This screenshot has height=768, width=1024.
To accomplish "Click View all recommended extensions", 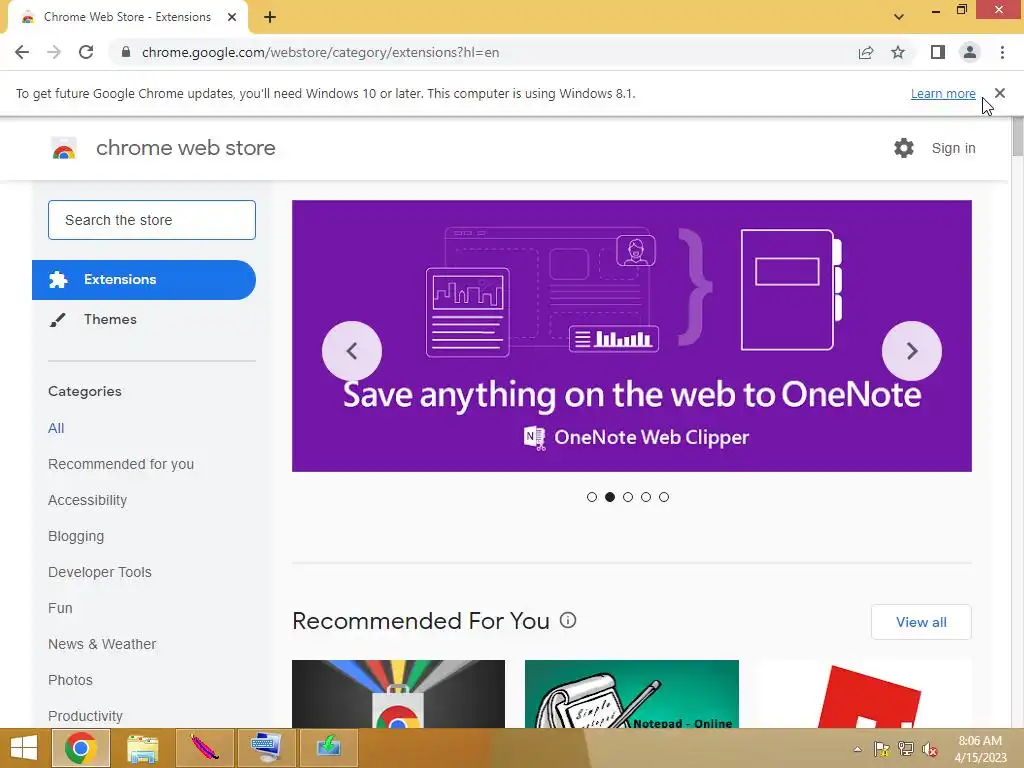I will click(x=921, y=622).
